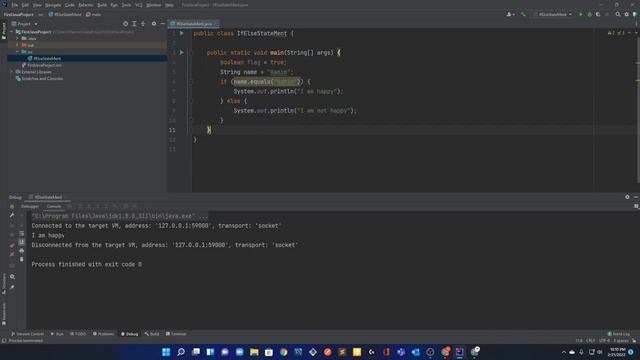Collapse the src folder

coord(18,52)
